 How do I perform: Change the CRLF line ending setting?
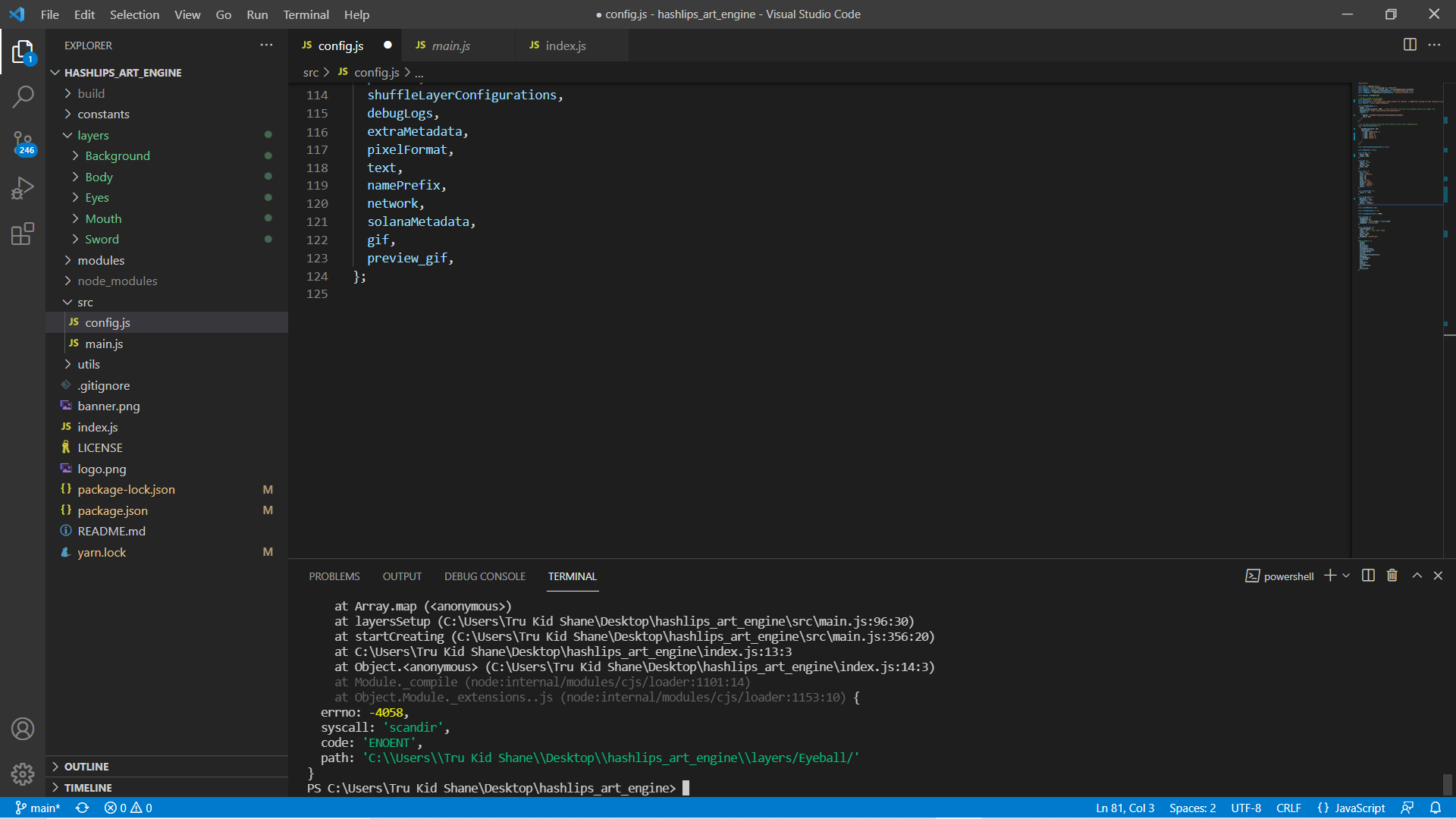[x=1288, y=808]
